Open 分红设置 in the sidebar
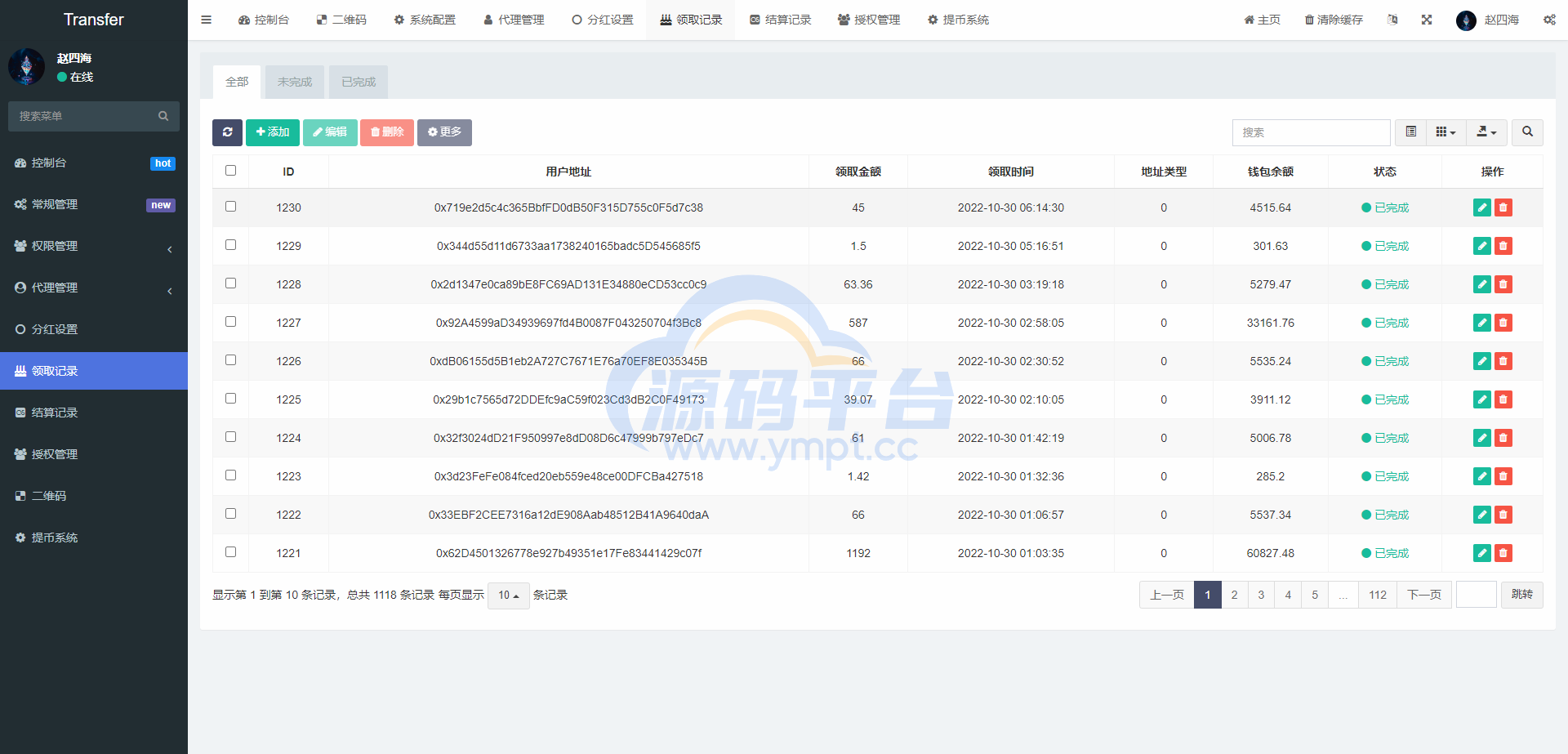This screenshot has height=754, width=1568. [x=94, y=329]
